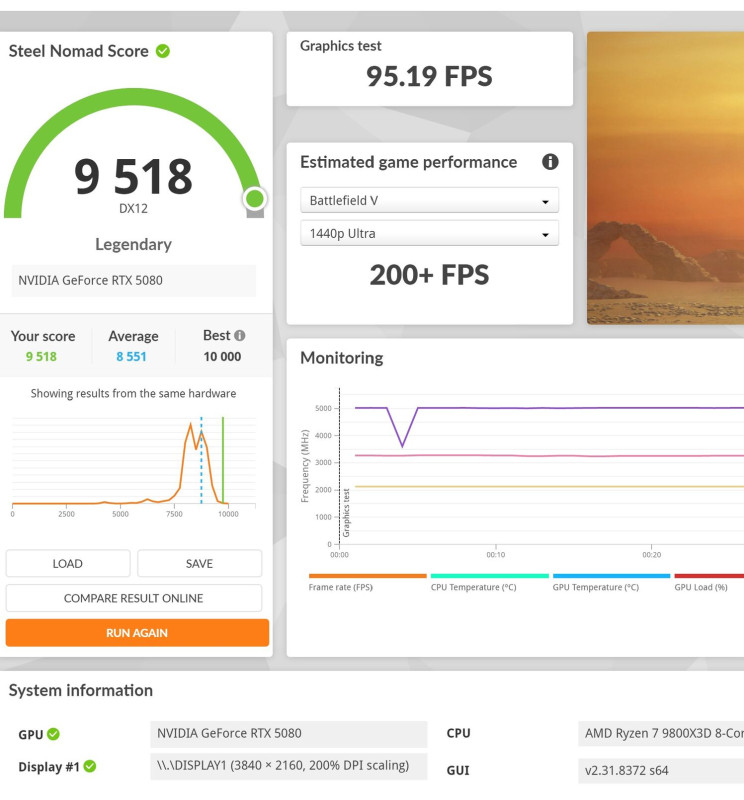The width and height of the screenshot is (744, 800).
Task: Click the Steel Nomad desert scene thumbnail
Action: click(665, 178)
